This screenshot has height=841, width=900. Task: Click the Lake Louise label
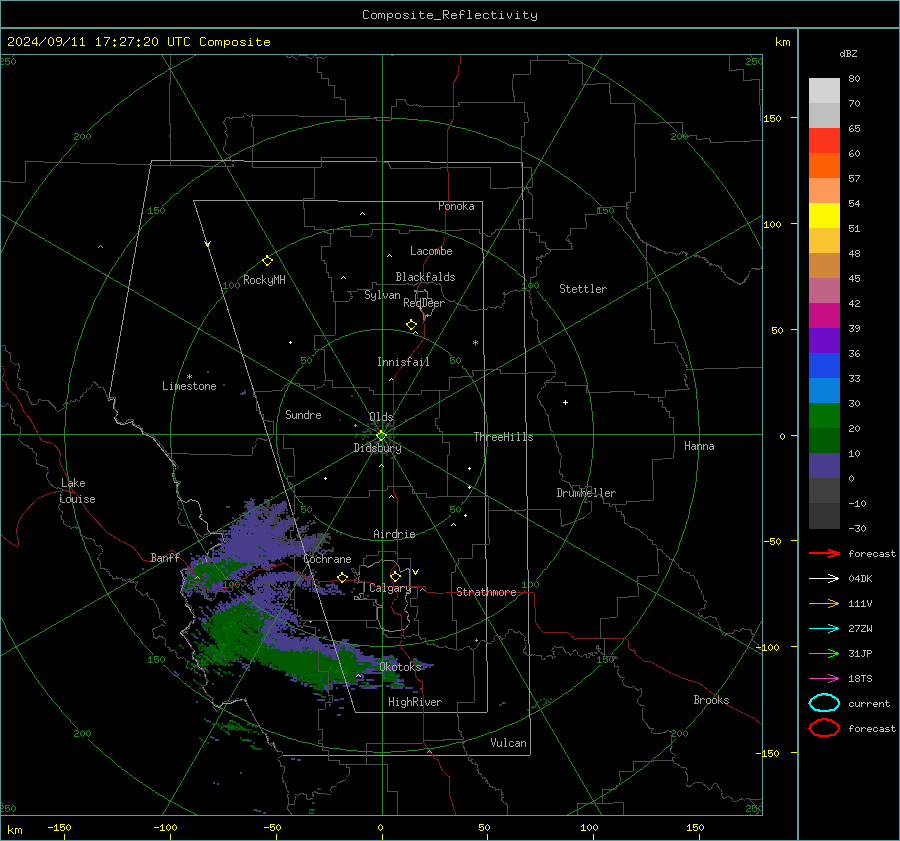[77, 491]
